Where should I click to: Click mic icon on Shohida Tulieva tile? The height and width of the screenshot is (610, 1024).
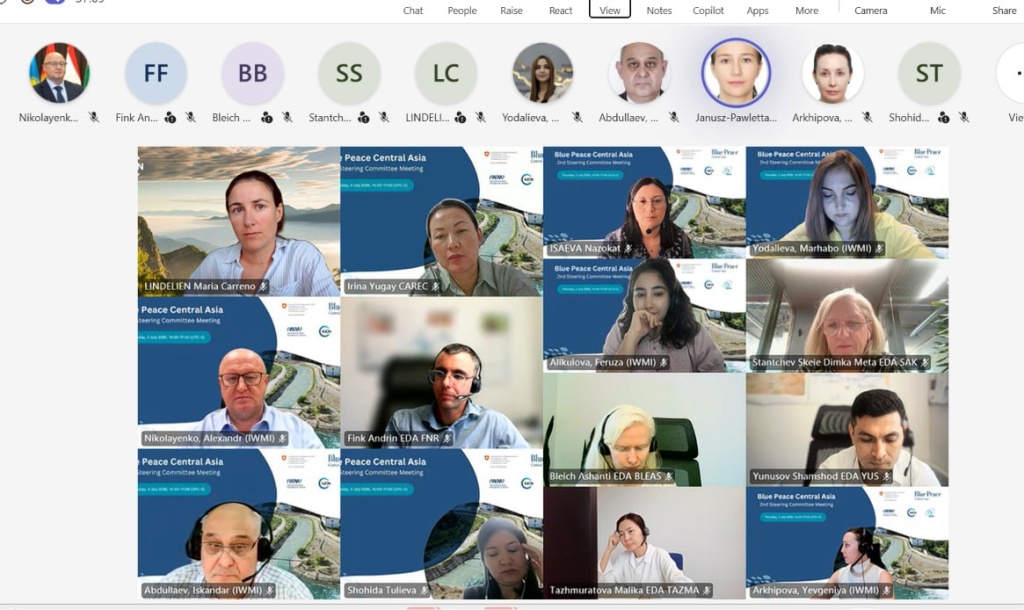click(424, 590)
